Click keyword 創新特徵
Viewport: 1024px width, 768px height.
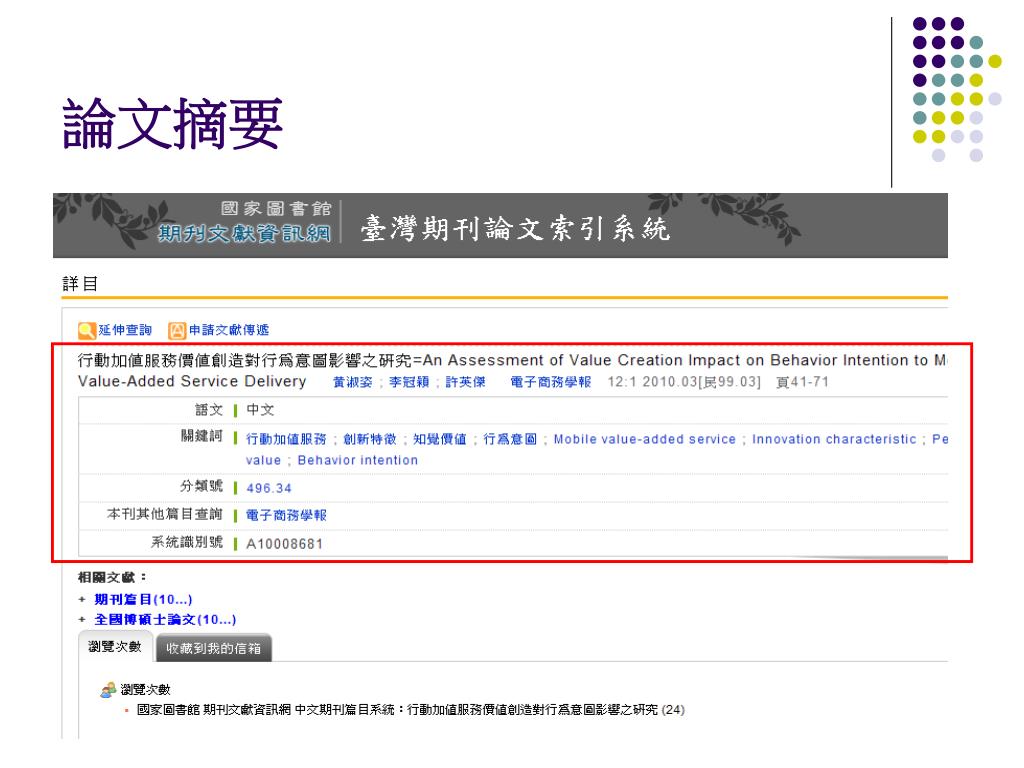tap(370, 440)
